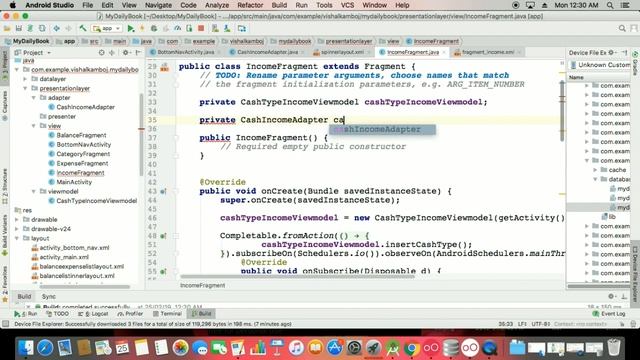Click the Debug app bug icon
The height and width of the screenshot is (360, 640).
click(154, 29)
